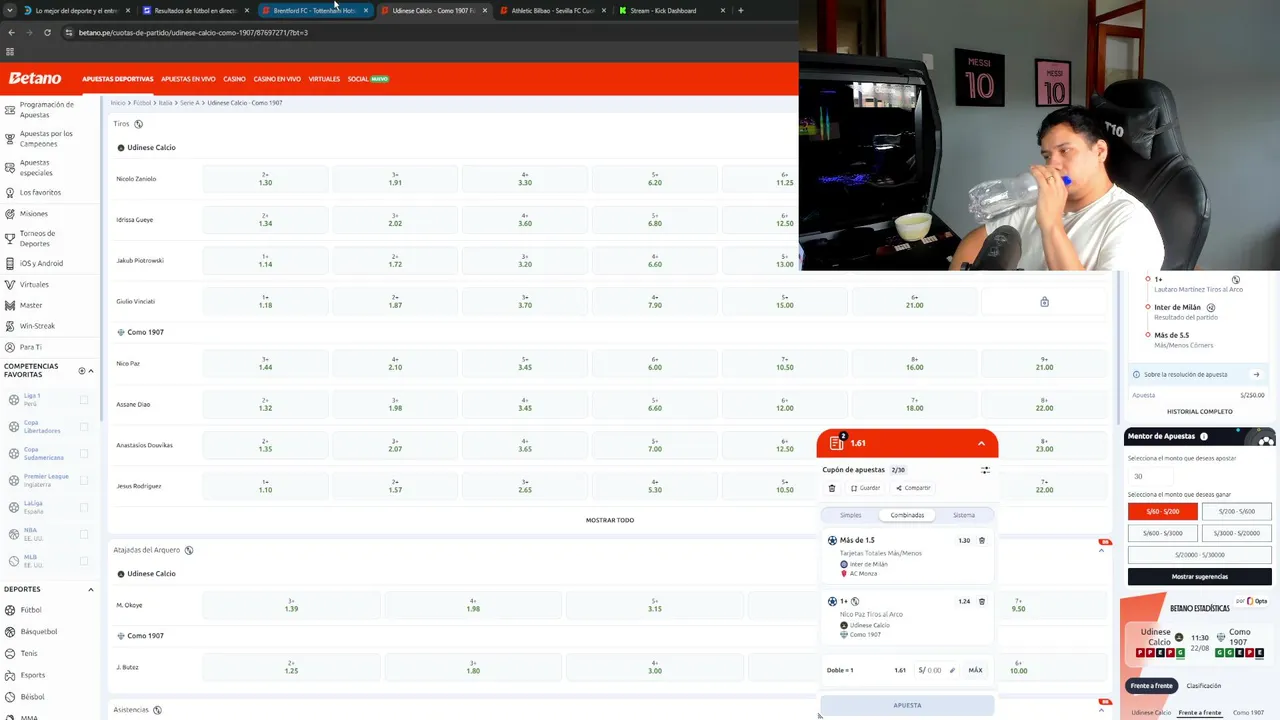Tick the Copa Libertadores checkbox
The image size is (1280, 720).
pyautogui.click(x=84, y=427)
